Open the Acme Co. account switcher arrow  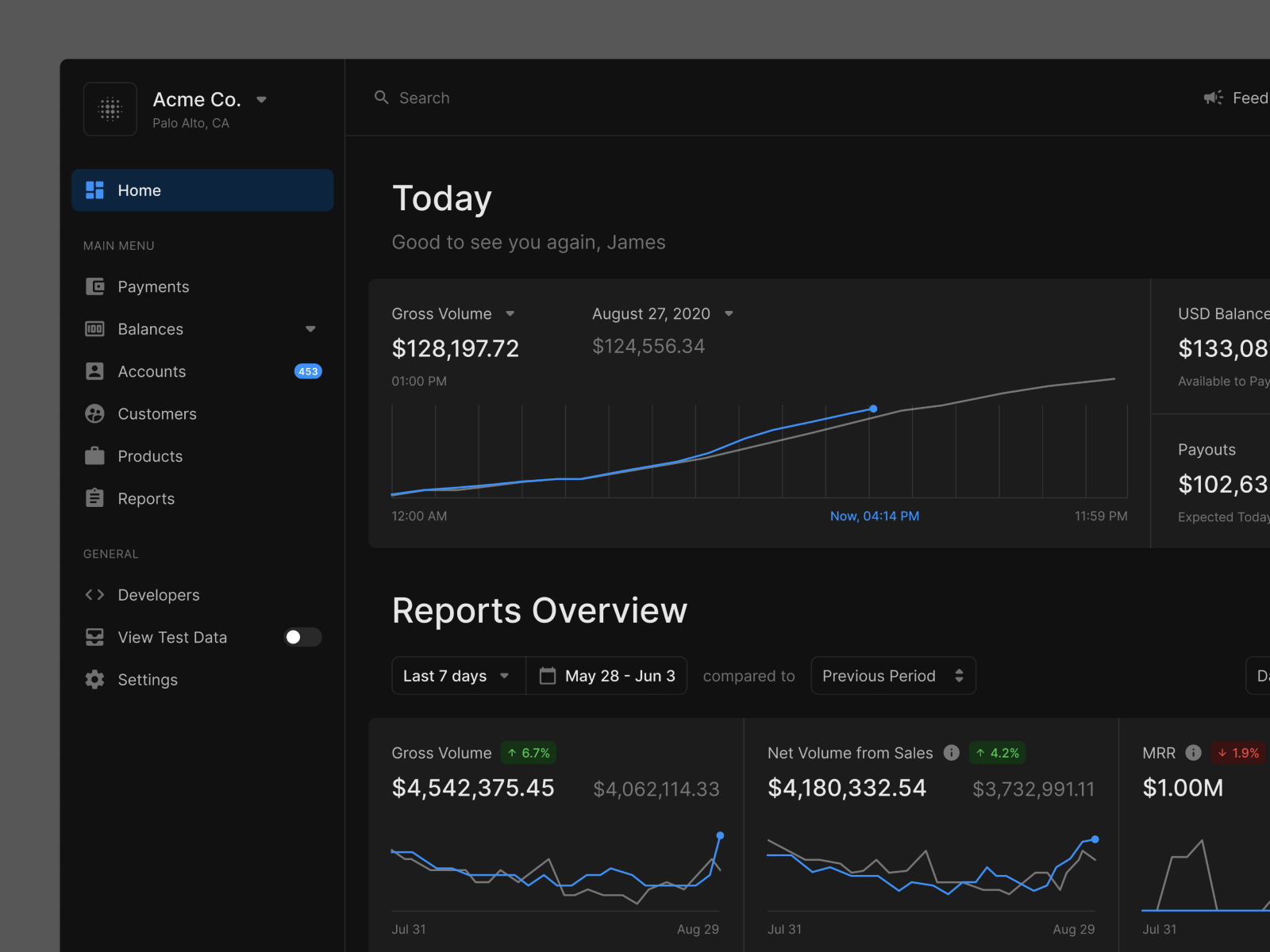(261, 100)
